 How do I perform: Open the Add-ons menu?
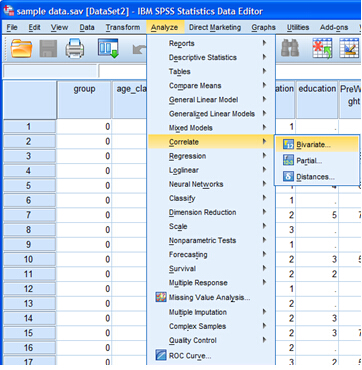334,27
